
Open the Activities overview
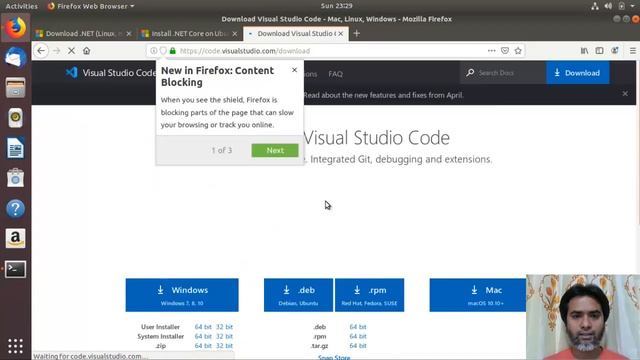pos(22,6)
